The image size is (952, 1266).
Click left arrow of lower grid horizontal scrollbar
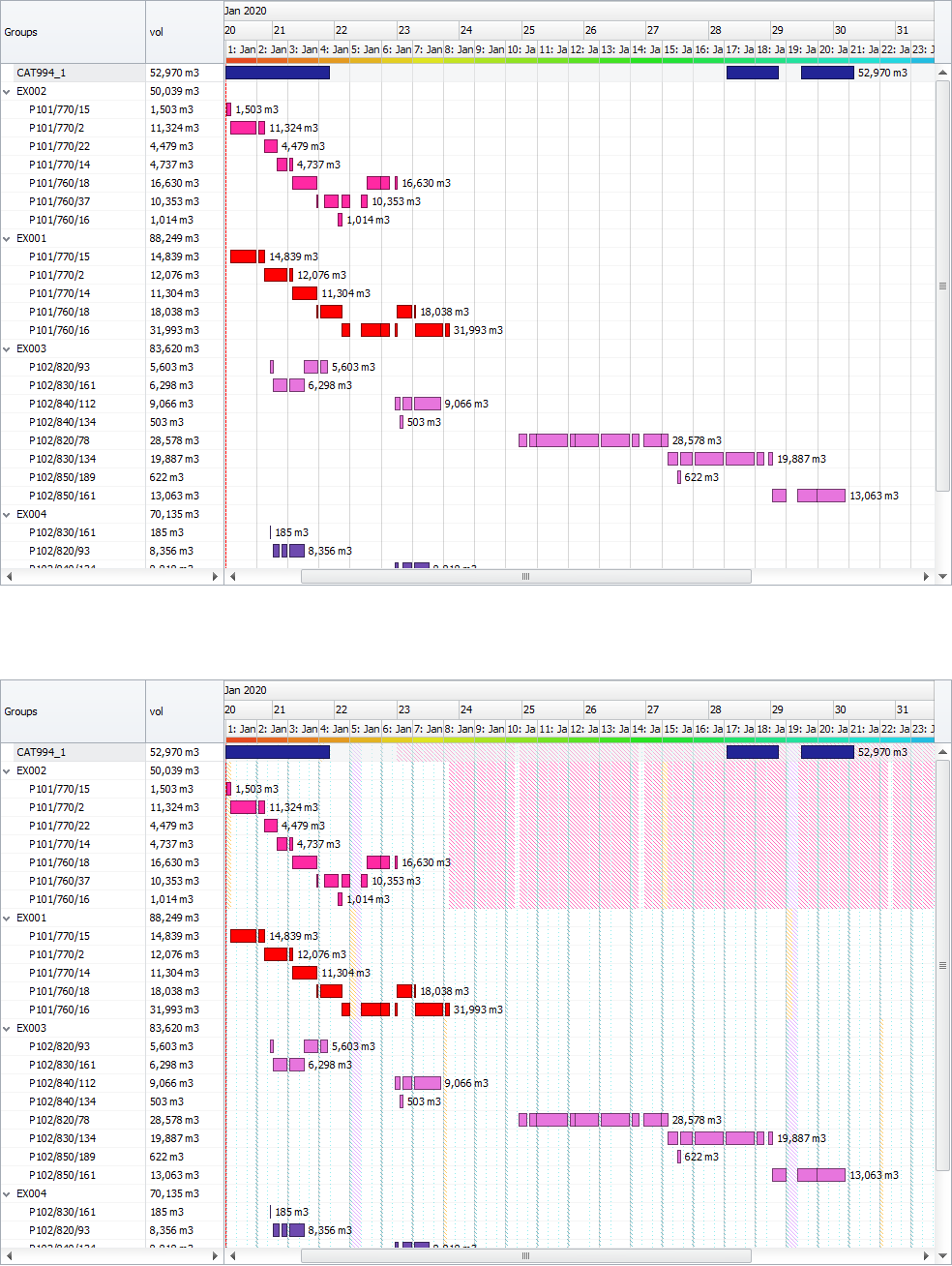[x=9, y=1256]
